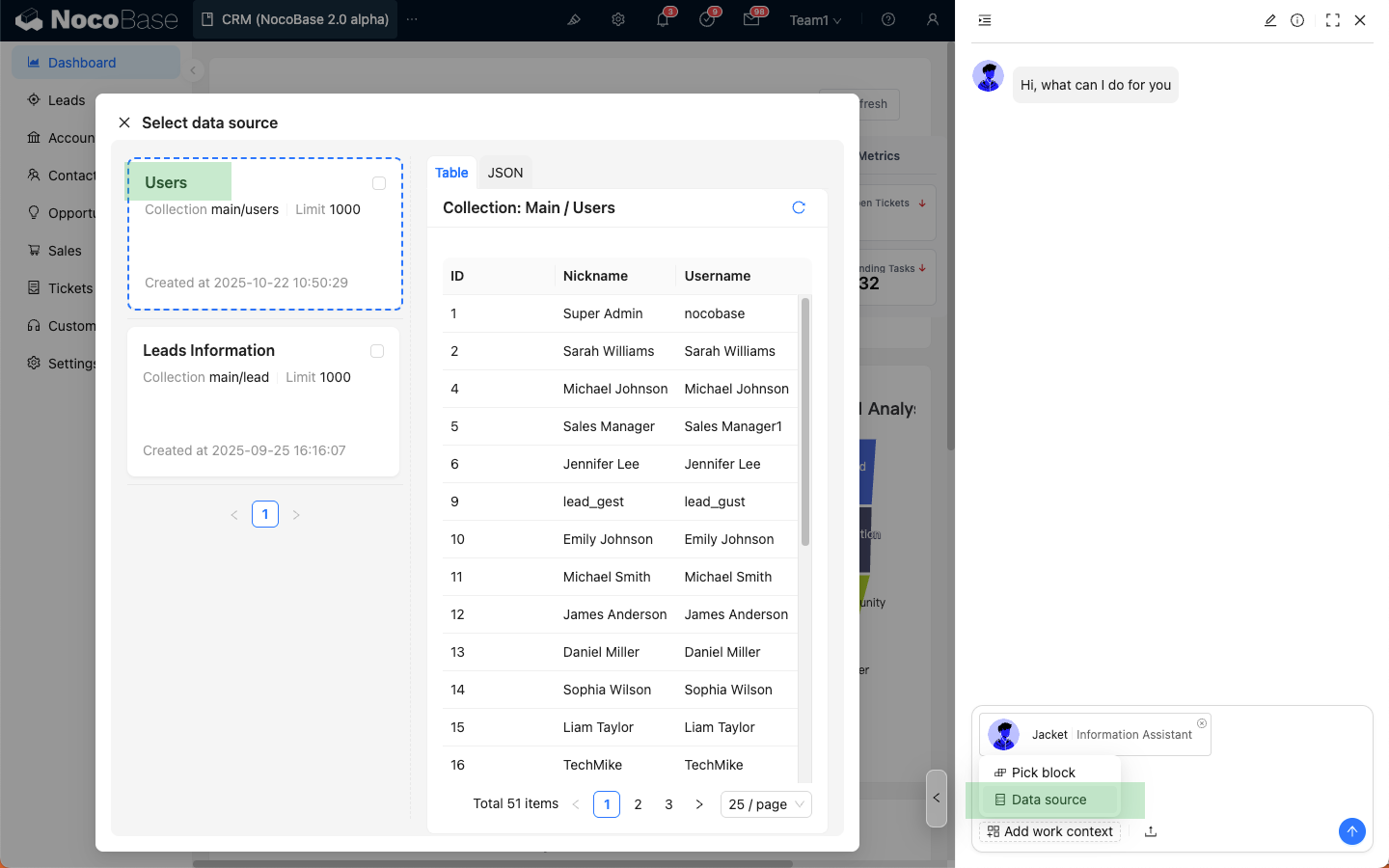
Task: Expand AI chat panel to fullscreen
Action: (x=1332, y=20)
